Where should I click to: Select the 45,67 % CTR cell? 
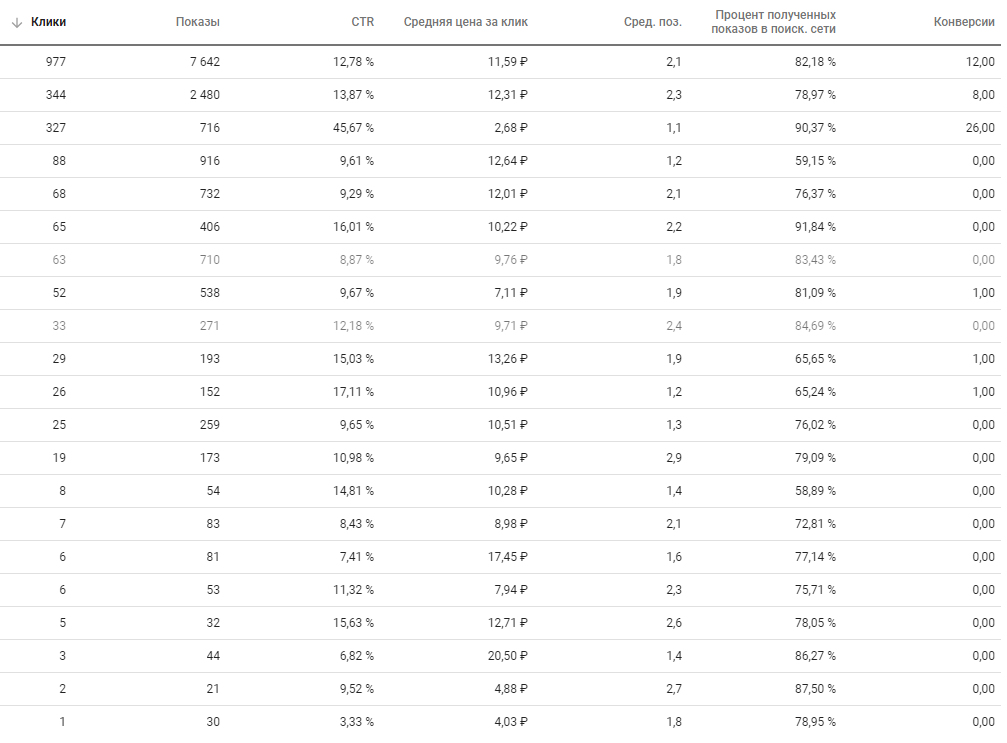coord(353,128)
